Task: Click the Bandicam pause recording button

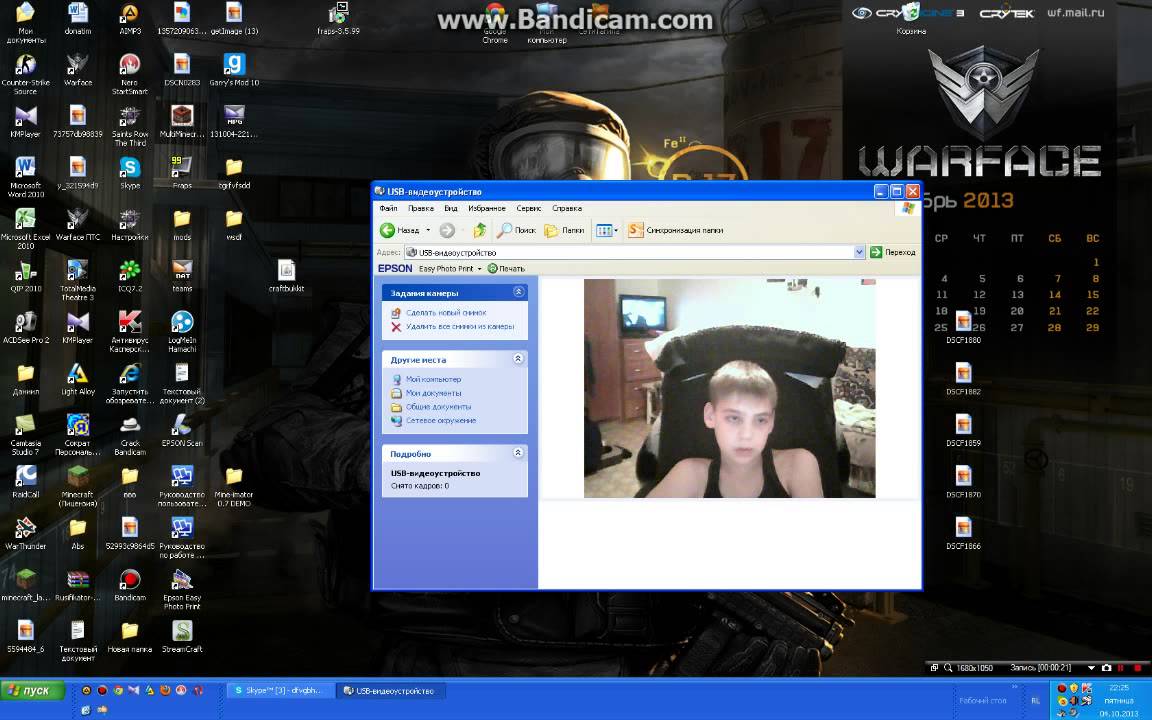Action: coord(1121,668)
